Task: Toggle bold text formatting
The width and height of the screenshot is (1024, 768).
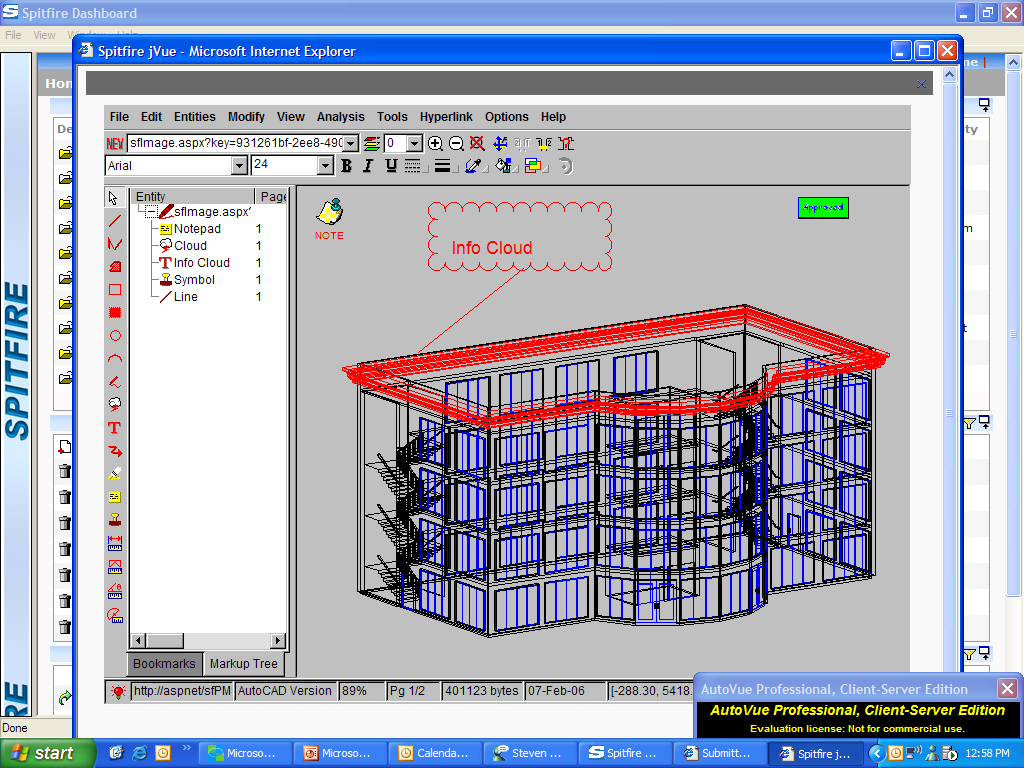Action: [346, 166]
